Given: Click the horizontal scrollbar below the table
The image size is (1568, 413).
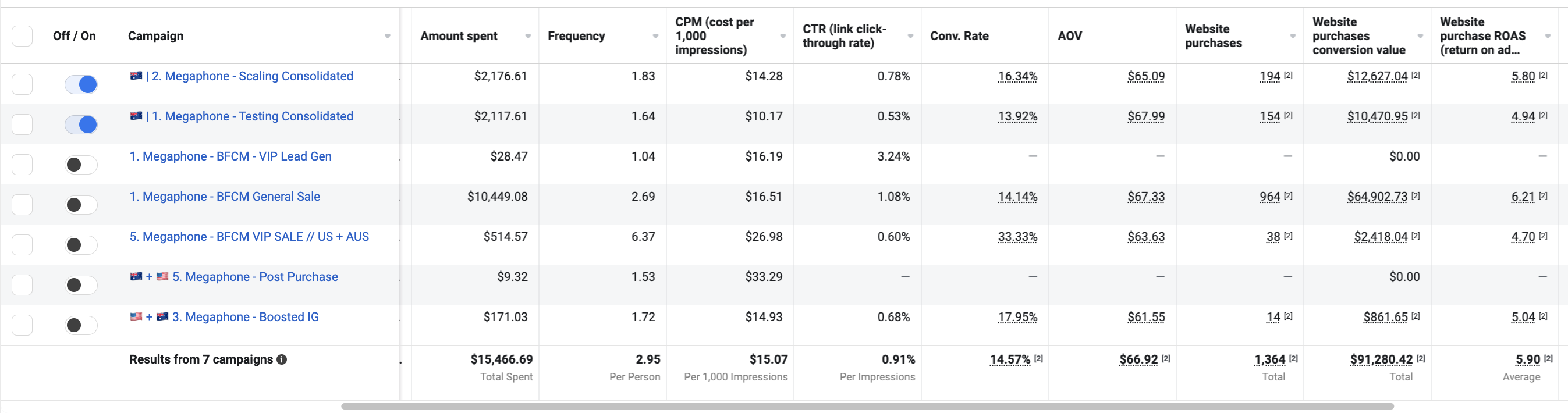Looking at the screenshot, I should click(867, 406).
